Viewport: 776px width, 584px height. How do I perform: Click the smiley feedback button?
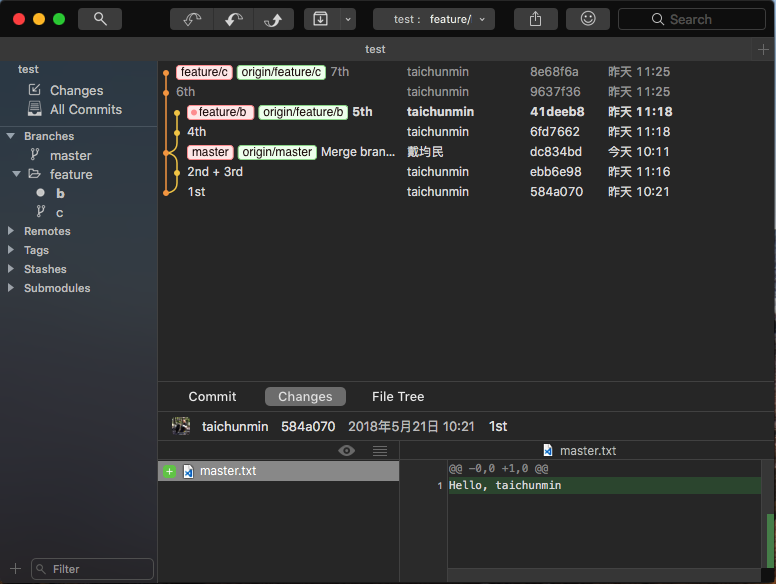(587, 19)
